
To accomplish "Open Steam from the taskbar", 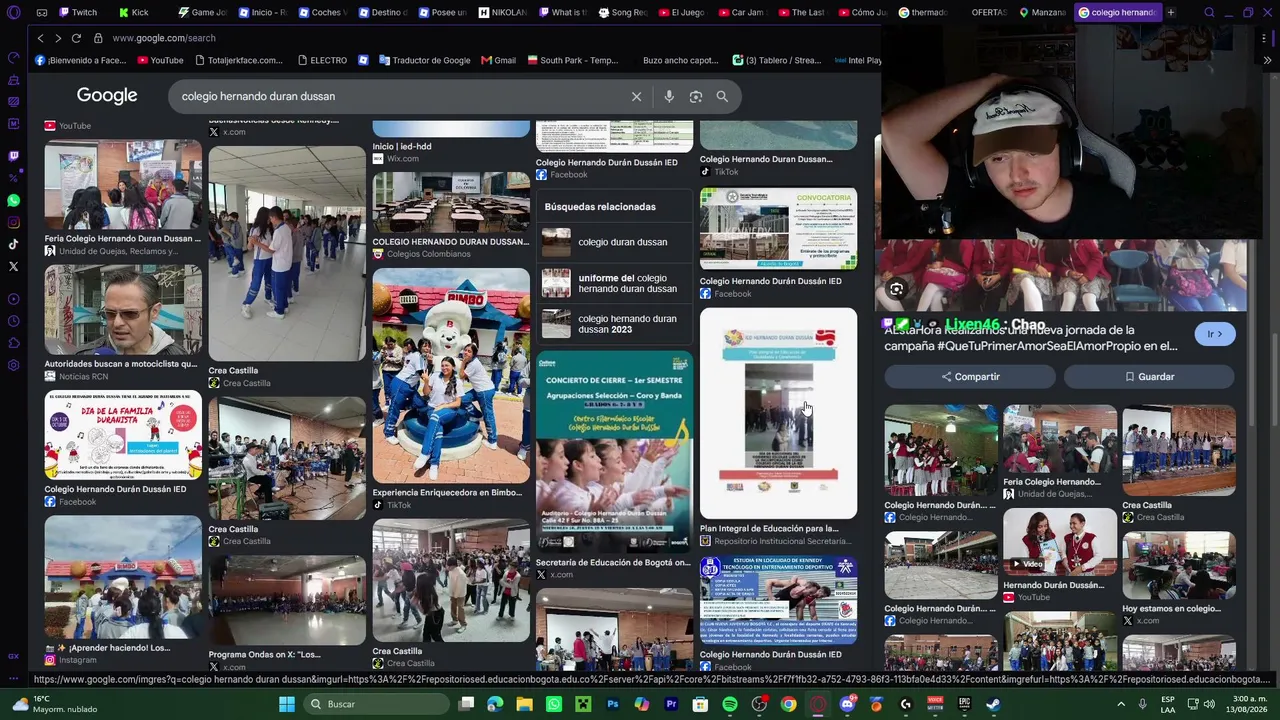I will pos(993,704).
